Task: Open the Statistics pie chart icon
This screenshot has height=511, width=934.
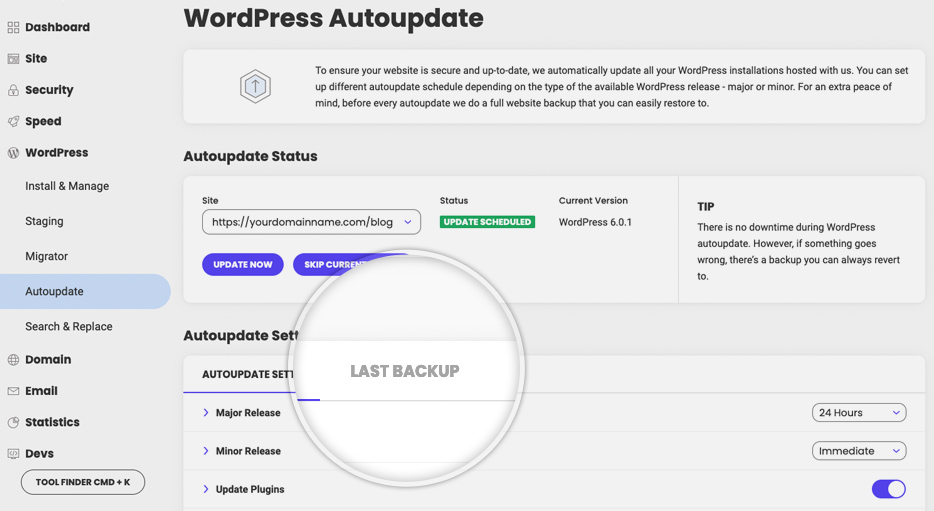Action: pos(13,422)
